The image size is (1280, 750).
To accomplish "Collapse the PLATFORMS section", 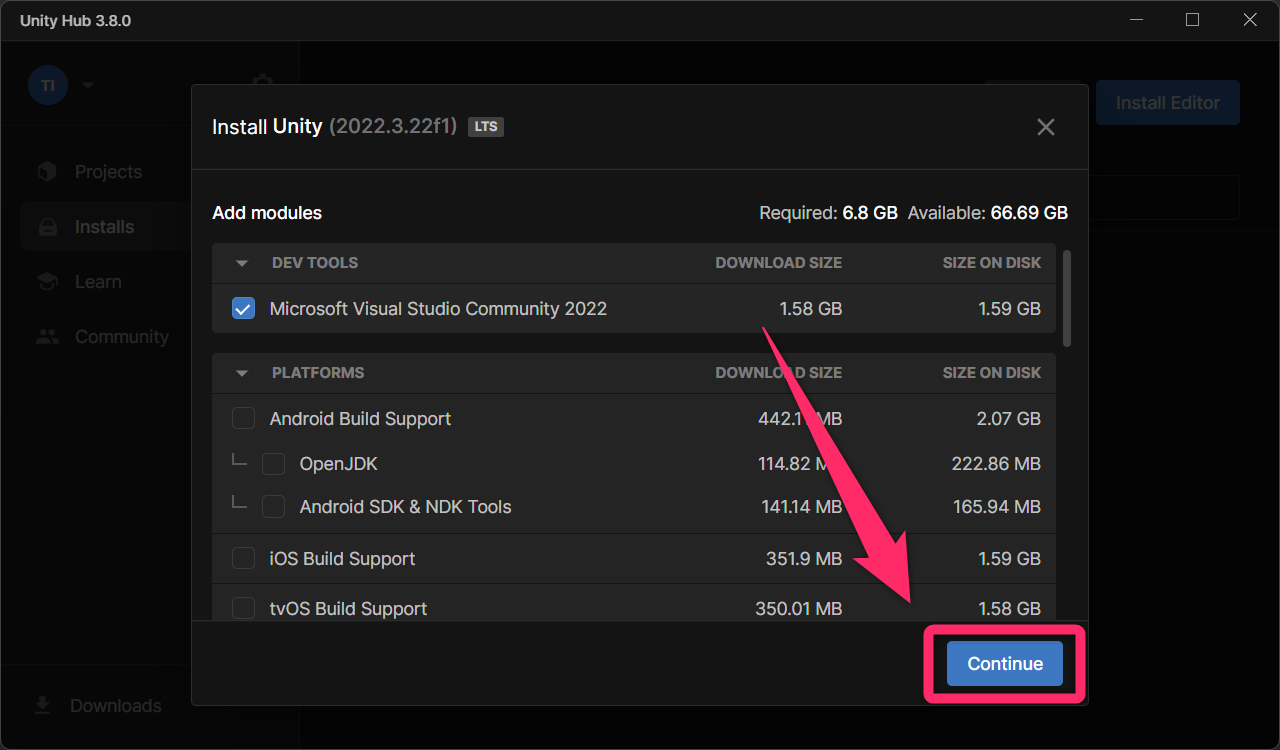I will 242,373.
